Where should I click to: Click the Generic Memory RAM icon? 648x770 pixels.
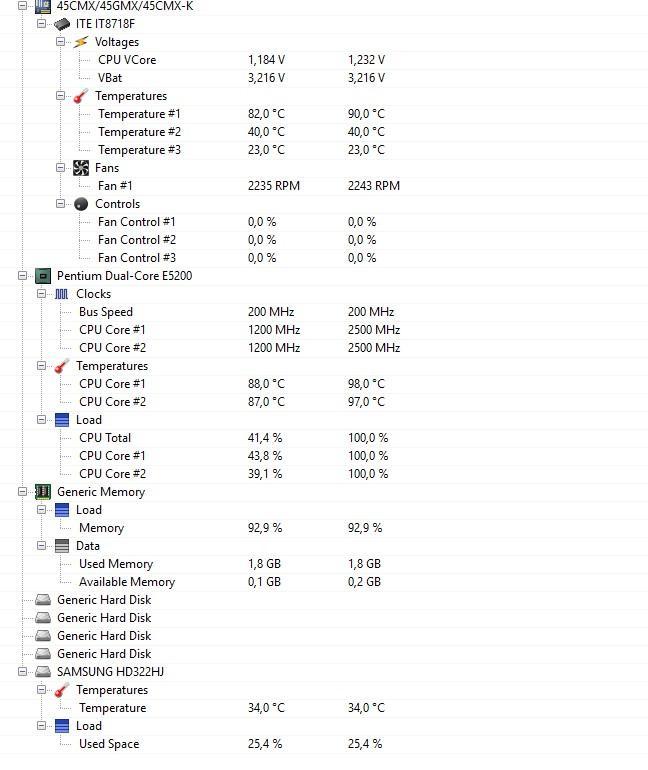[43, 492]
